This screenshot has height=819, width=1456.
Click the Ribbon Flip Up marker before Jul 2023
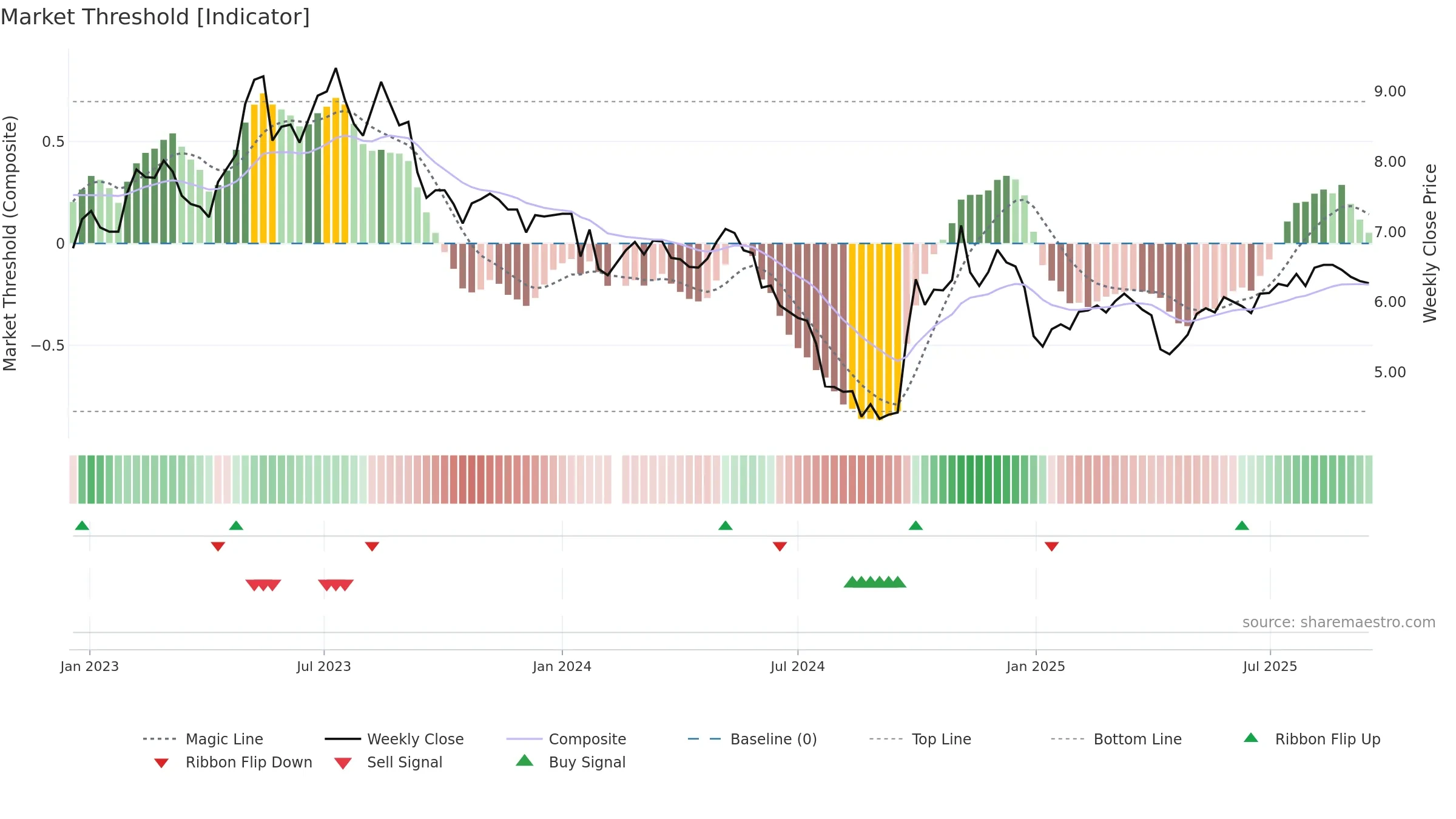coord(236,525)
